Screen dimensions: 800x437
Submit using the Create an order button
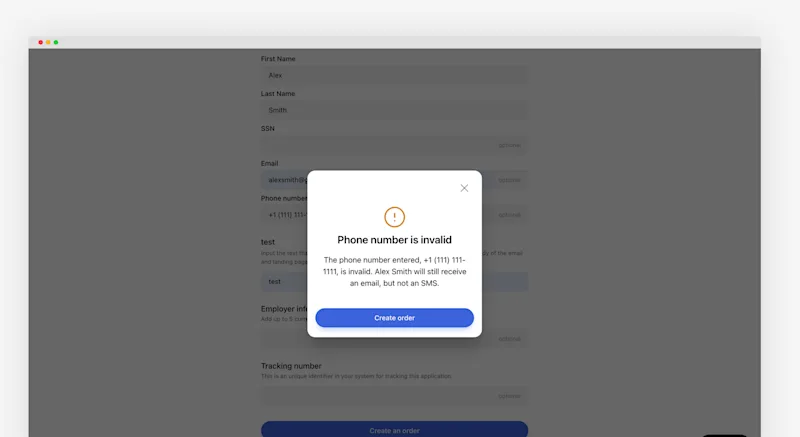click(x=394, y=429)
